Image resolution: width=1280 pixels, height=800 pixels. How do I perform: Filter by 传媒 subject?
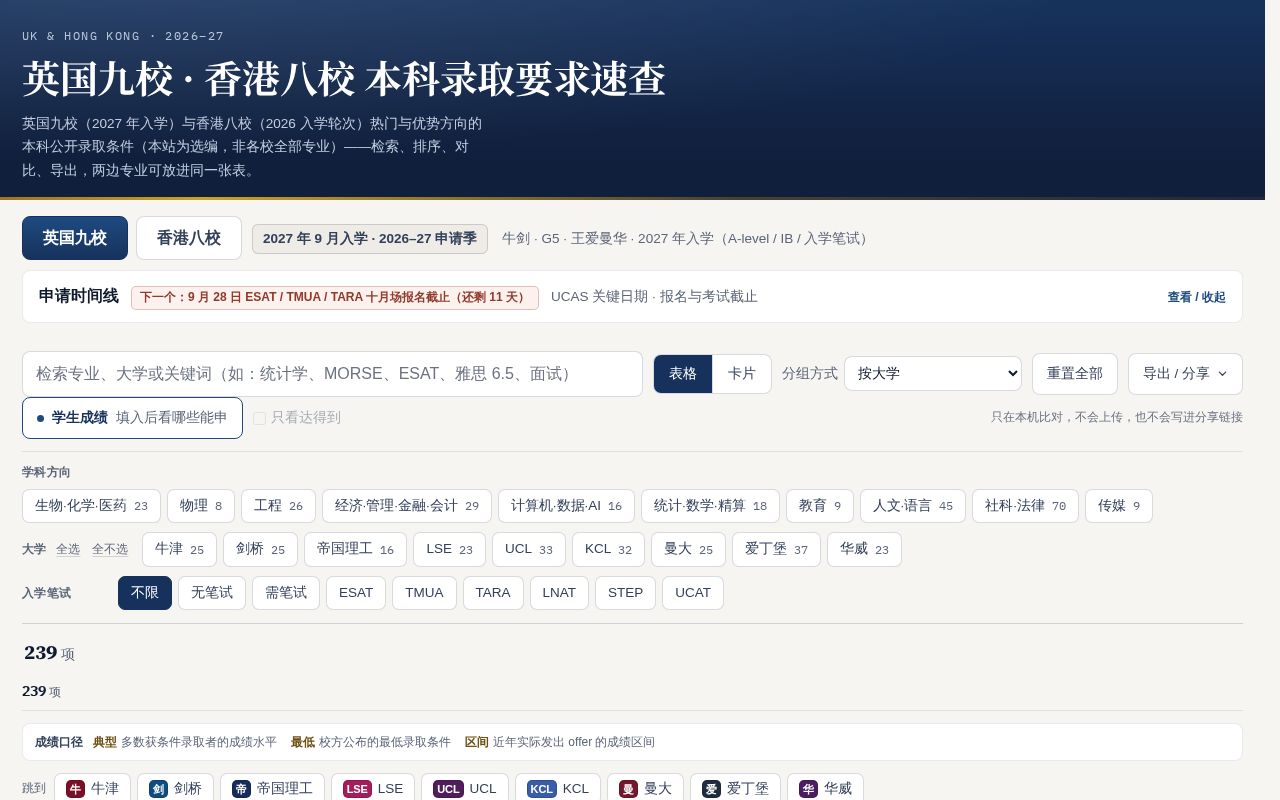pyautogui.click(x=1119, y=506)
